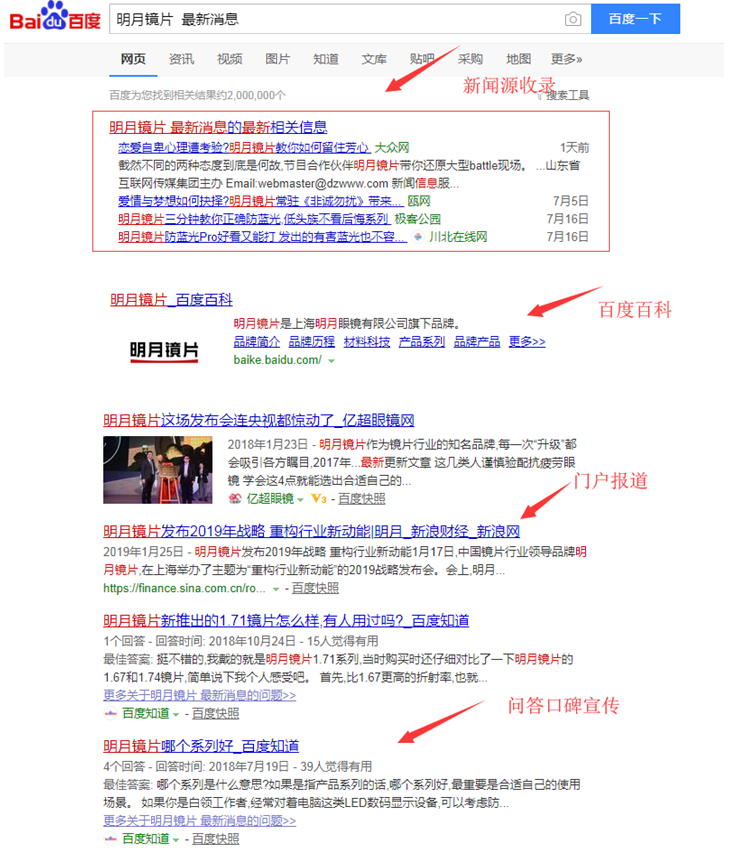Switch to the 视频 tab
The height and width of the screenshot is (852, 730).
tap(229, 59)
